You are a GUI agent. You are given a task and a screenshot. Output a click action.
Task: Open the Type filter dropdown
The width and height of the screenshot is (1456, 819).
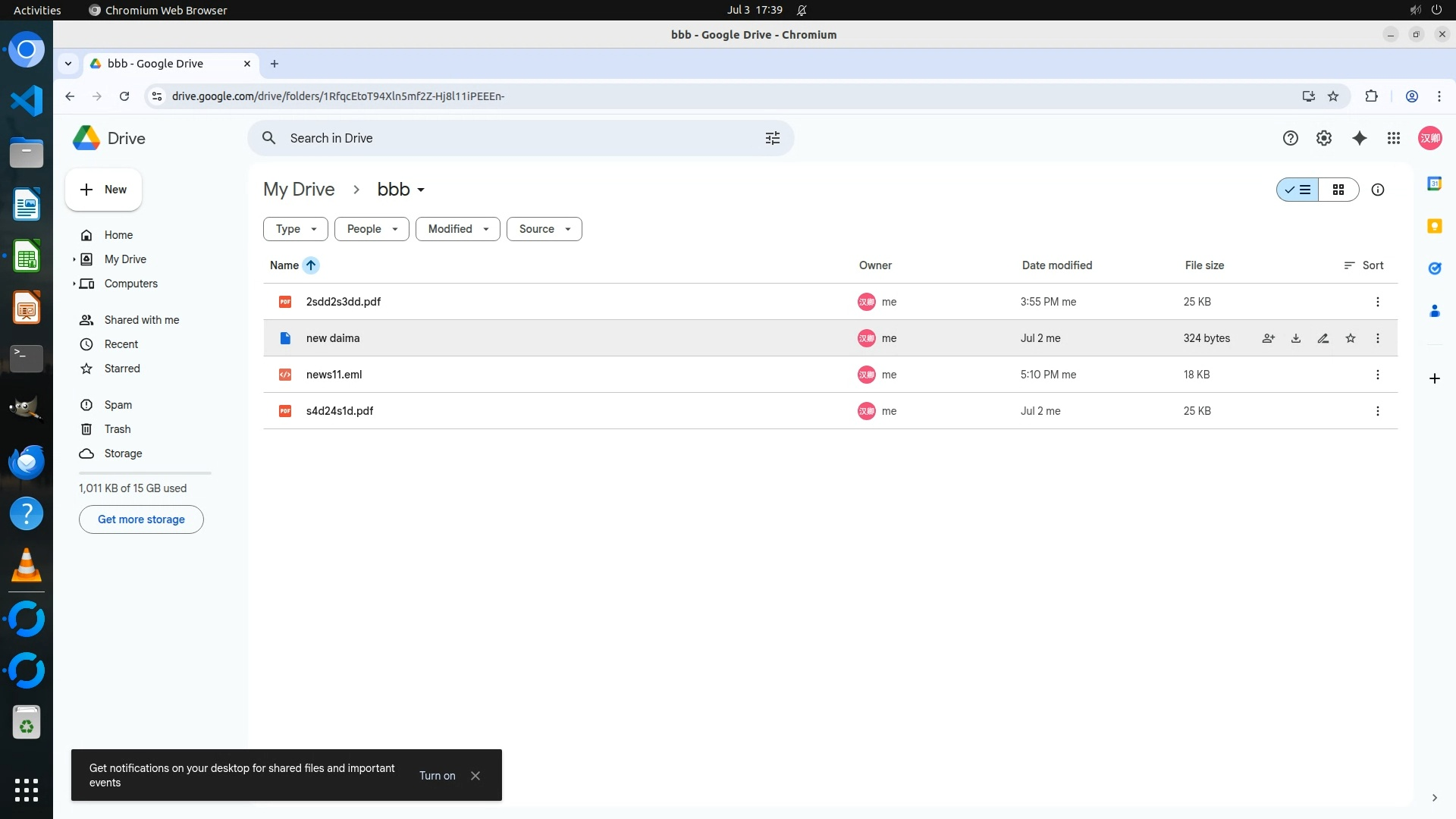(x=296, y=229)
